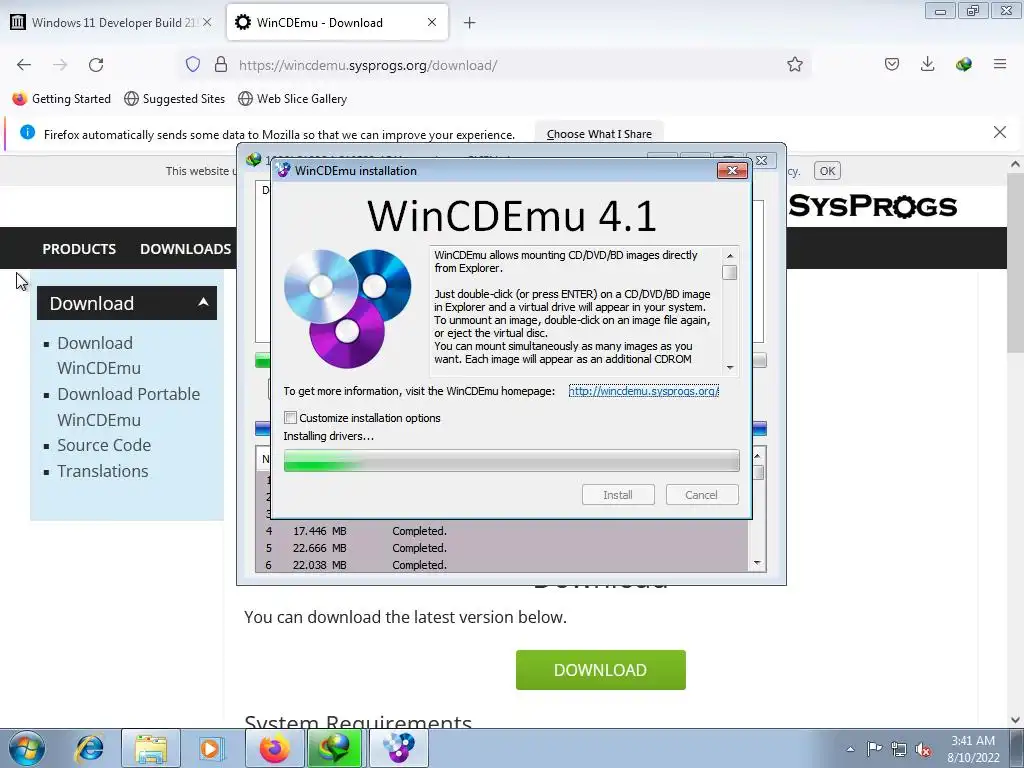
Task: Open the Suggested Sites bookmark
Action: click(174, 99)
